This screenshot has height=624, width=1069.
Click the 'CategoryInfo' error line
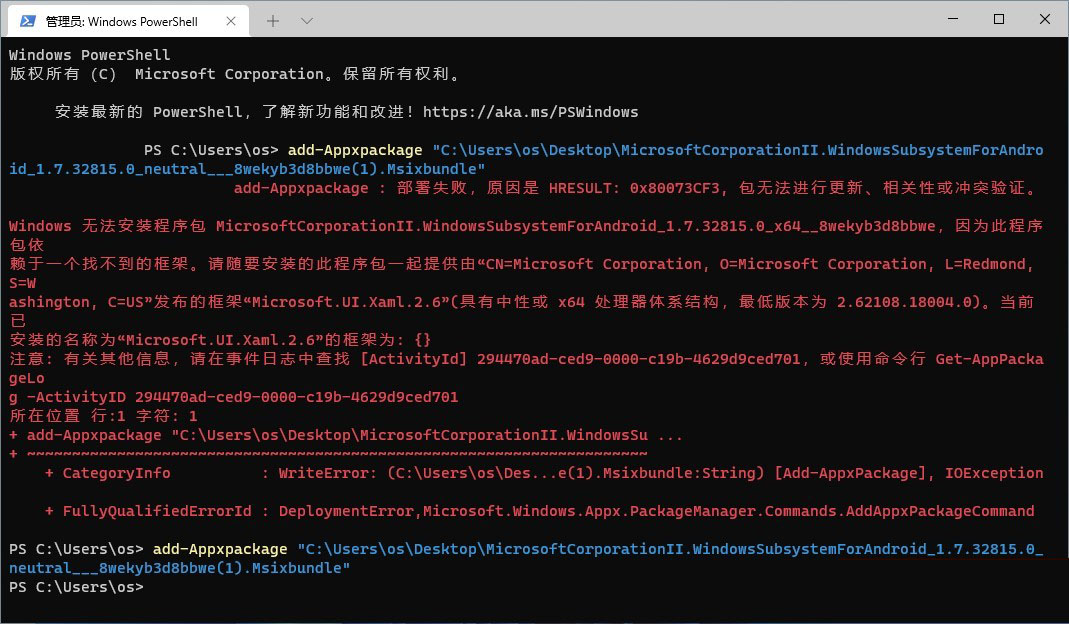point(544,473)
